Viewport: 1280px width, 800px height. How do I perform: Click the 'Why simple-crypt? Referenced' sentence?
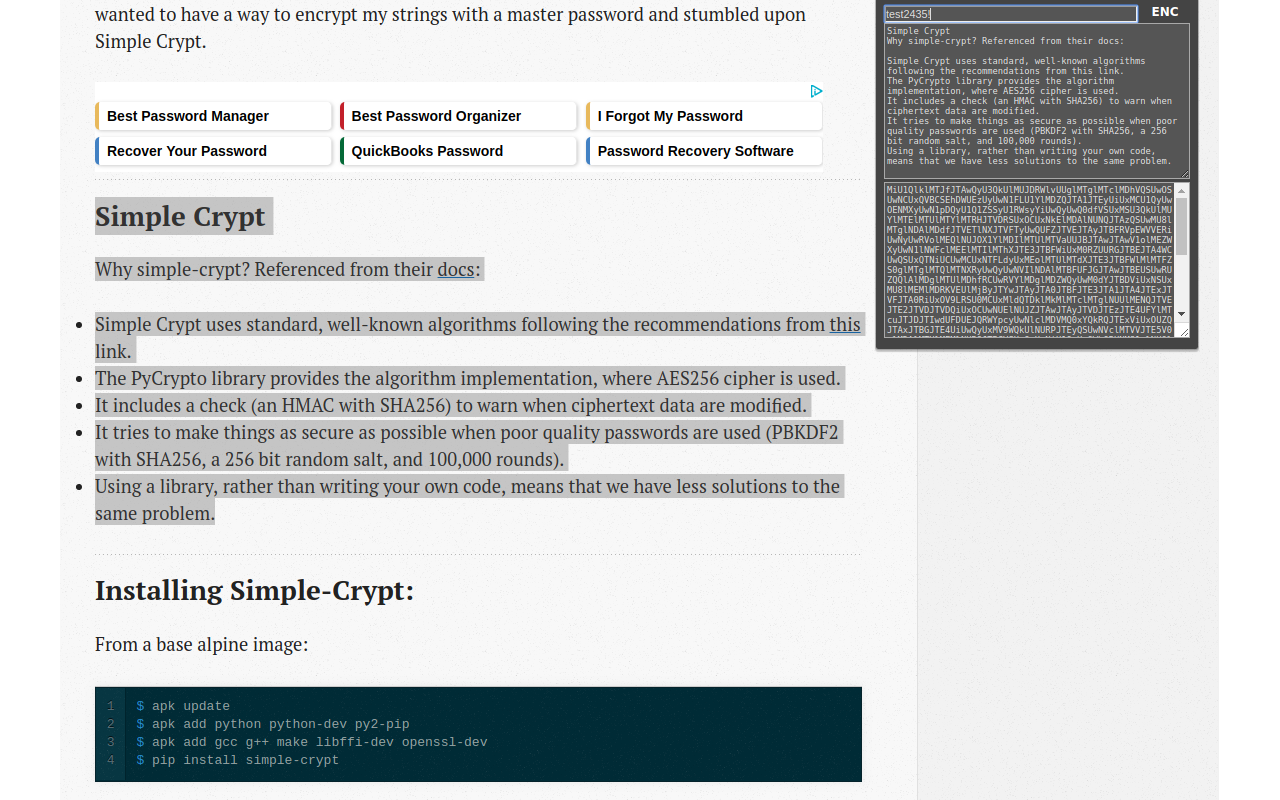[288, 269]
